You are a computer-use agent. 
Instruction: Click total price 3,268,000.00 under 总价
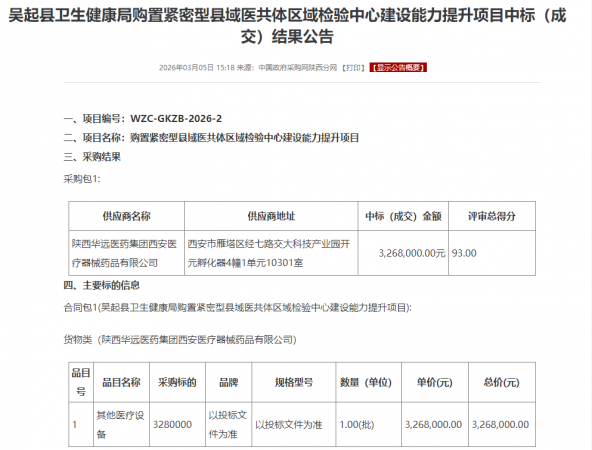500,425
